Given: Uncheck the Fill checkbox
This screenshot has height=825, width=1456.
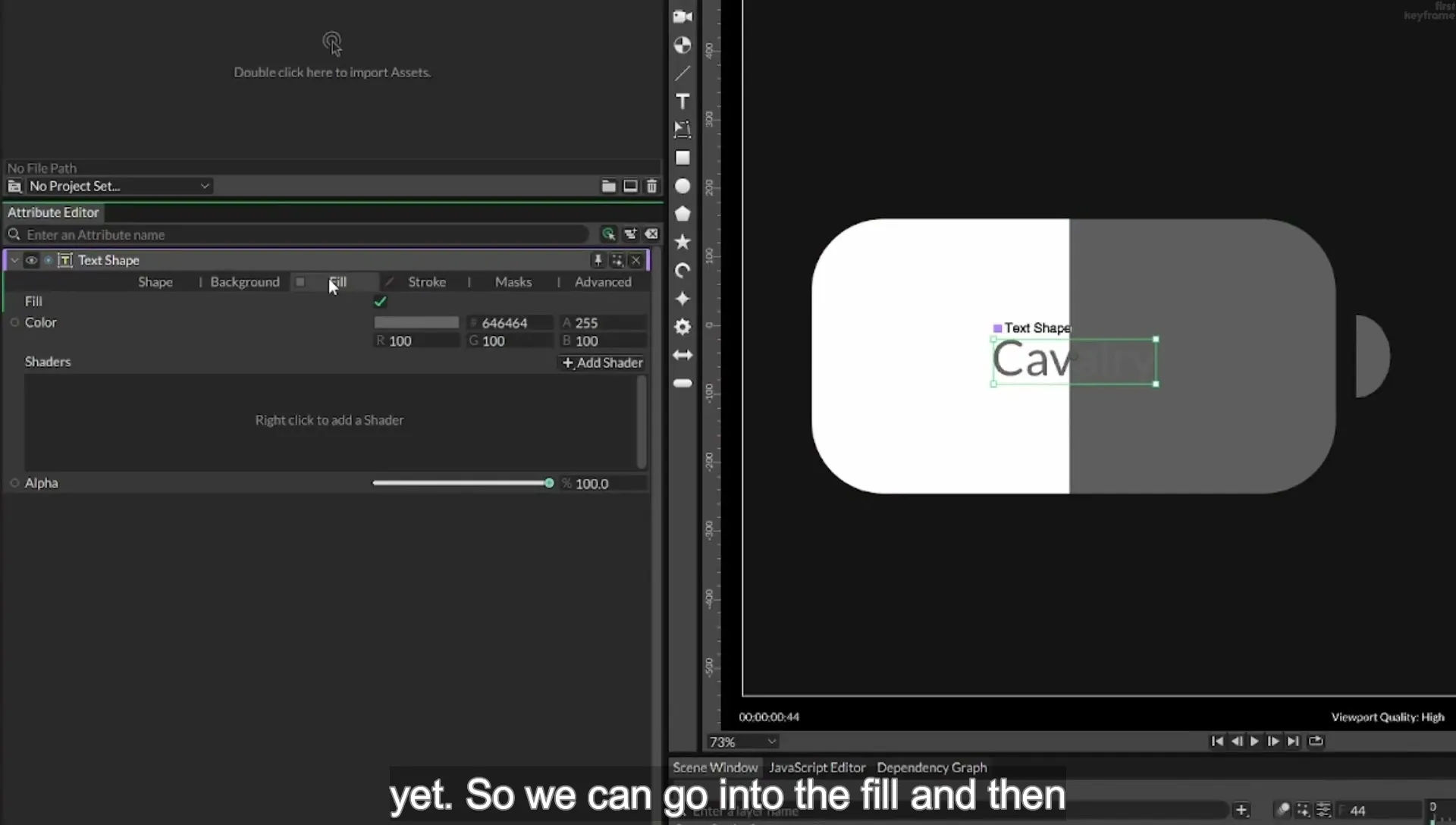Looking at the screenshot, I should pyautogui.click(x=380, y=302).
